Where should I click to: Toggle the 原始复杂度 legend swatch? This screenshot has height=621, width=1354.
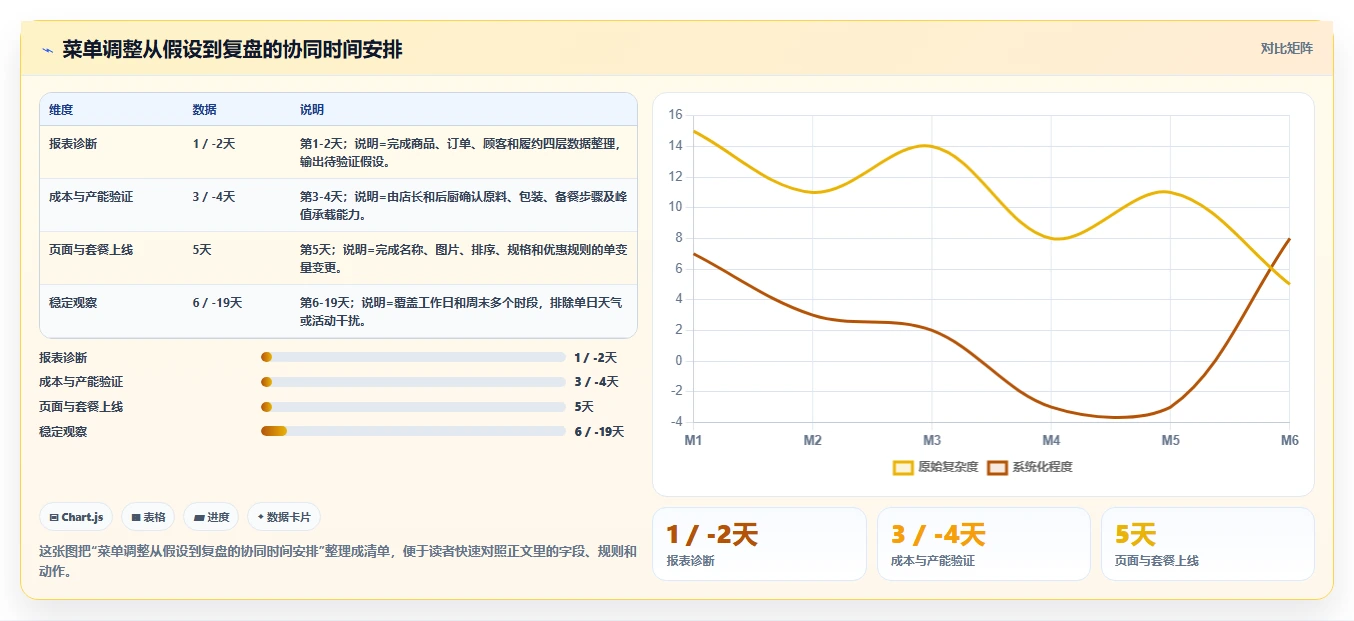click(903, 467)
